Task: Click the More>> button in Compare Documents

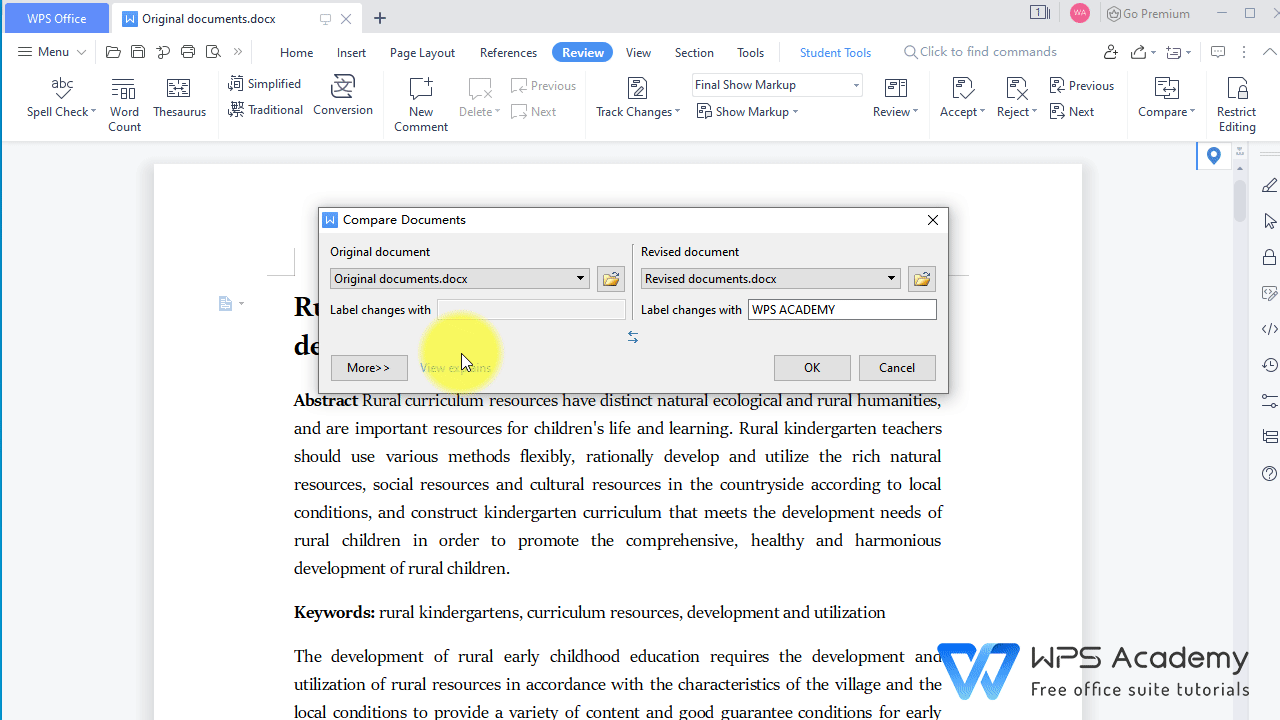Action: click(369, 367)
